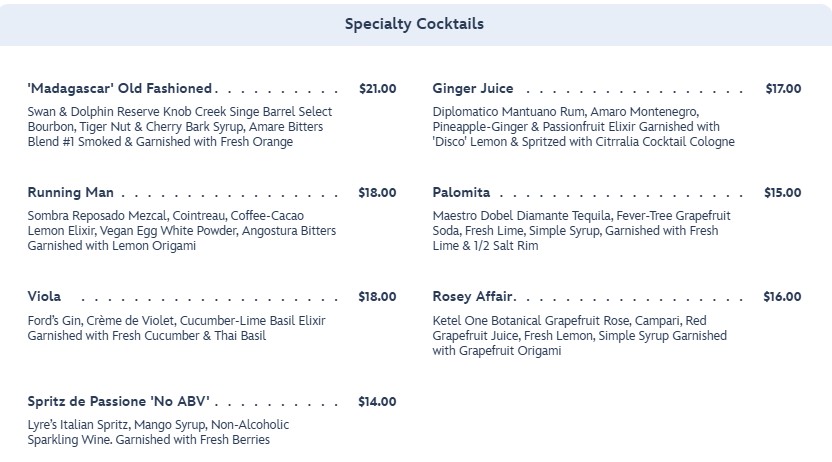
Task: Select the 'Madagascar' Old Fashioned cocktail title
Action: (x=120, y=88)
